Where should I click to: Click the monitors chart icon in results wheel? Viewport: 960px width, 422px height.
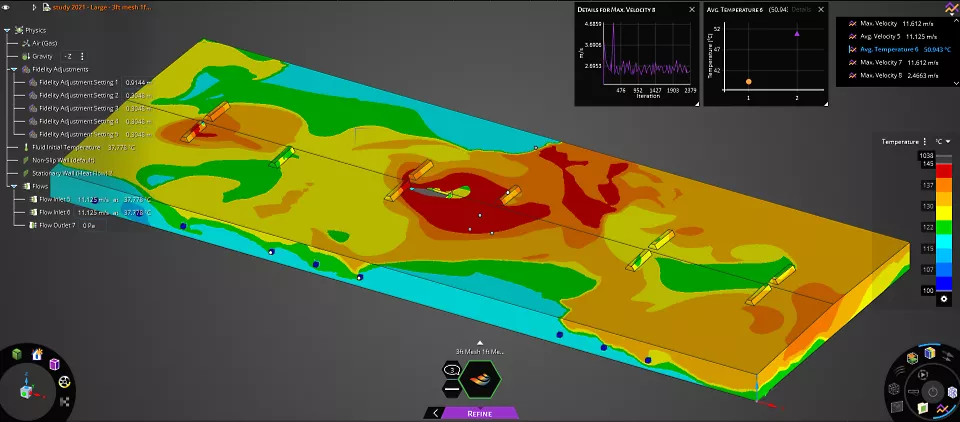[x=942, y=409]
